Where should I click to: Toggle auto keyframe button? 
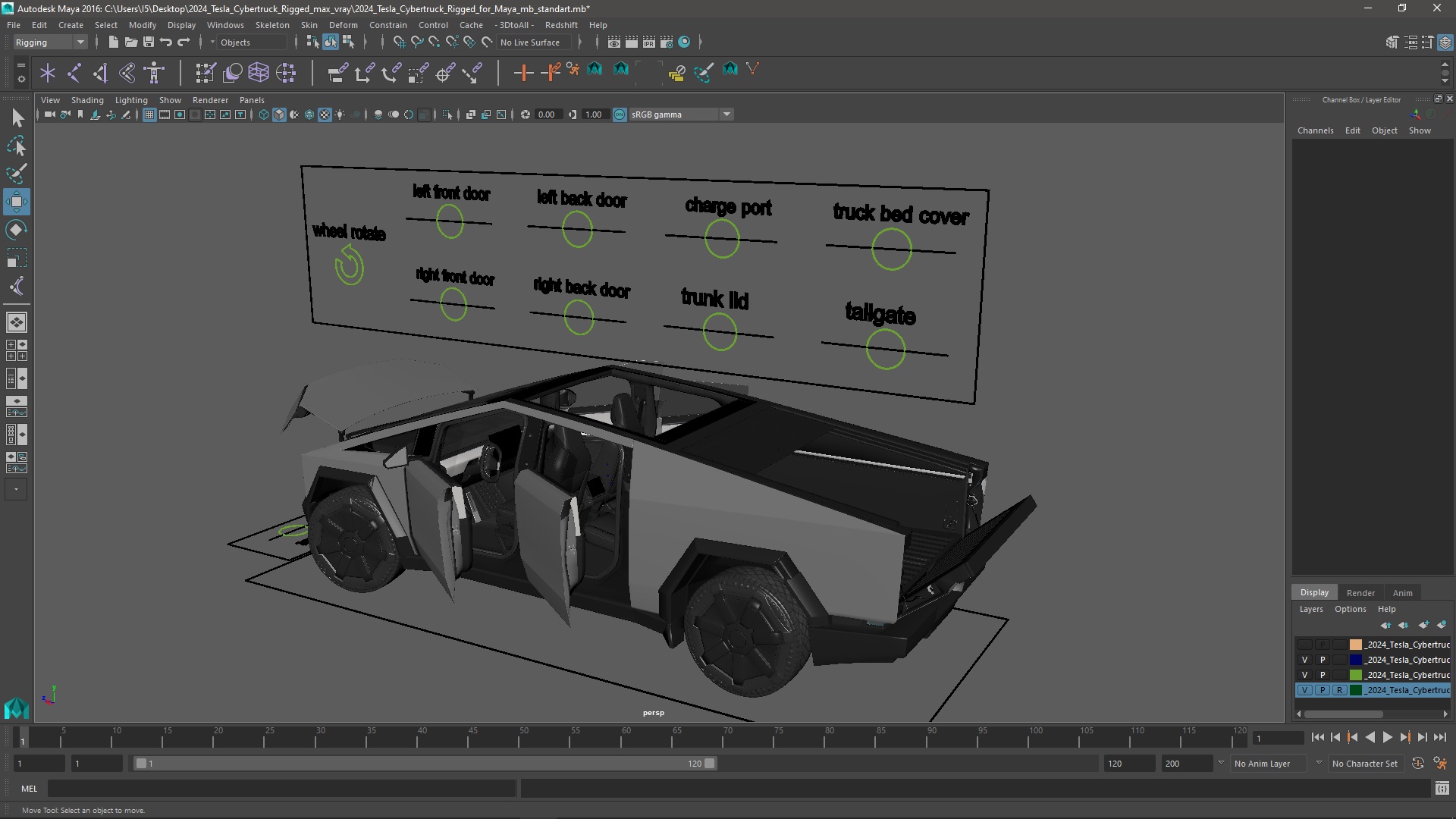pos(1417,764)
